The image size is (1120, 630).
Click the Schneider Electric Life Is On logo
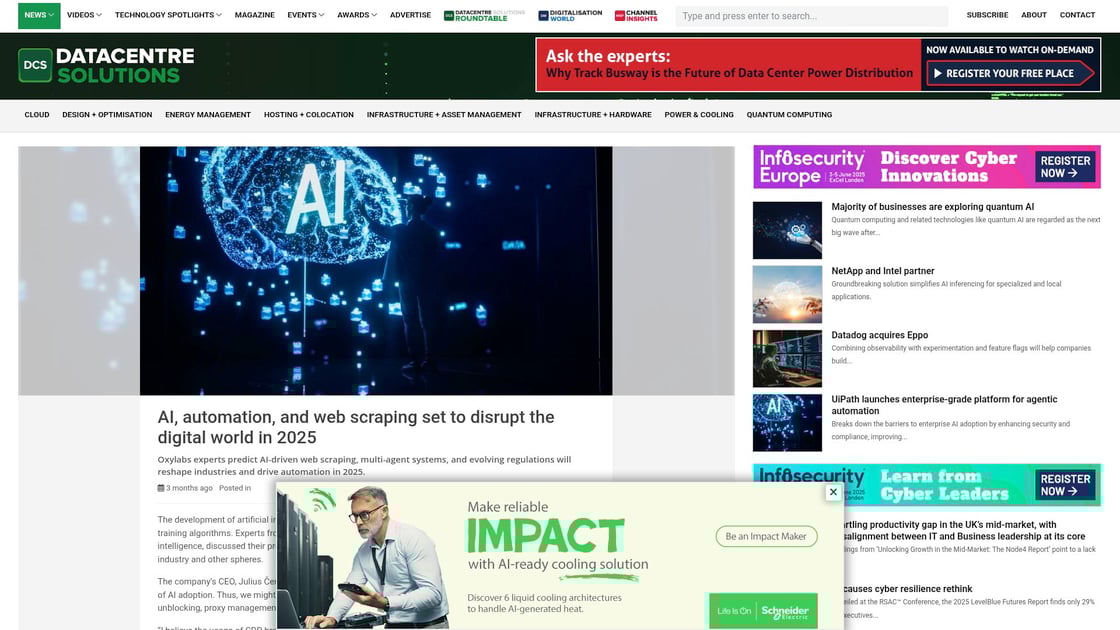(763, 611)
